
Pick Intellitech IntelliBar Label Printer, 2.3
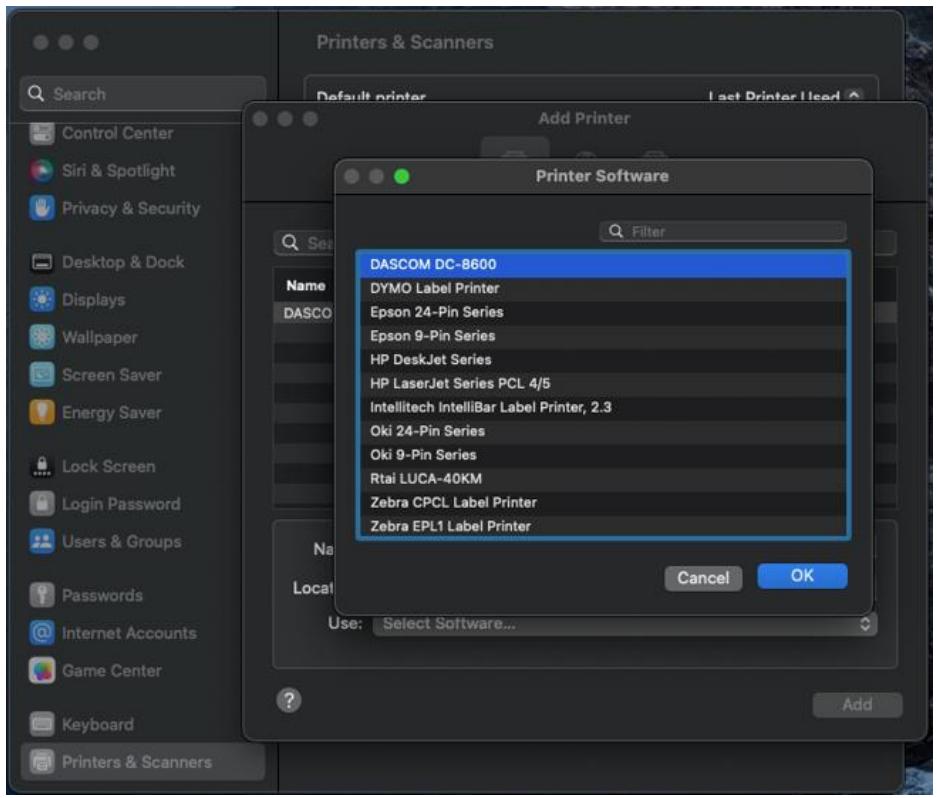tap(604, 408)
